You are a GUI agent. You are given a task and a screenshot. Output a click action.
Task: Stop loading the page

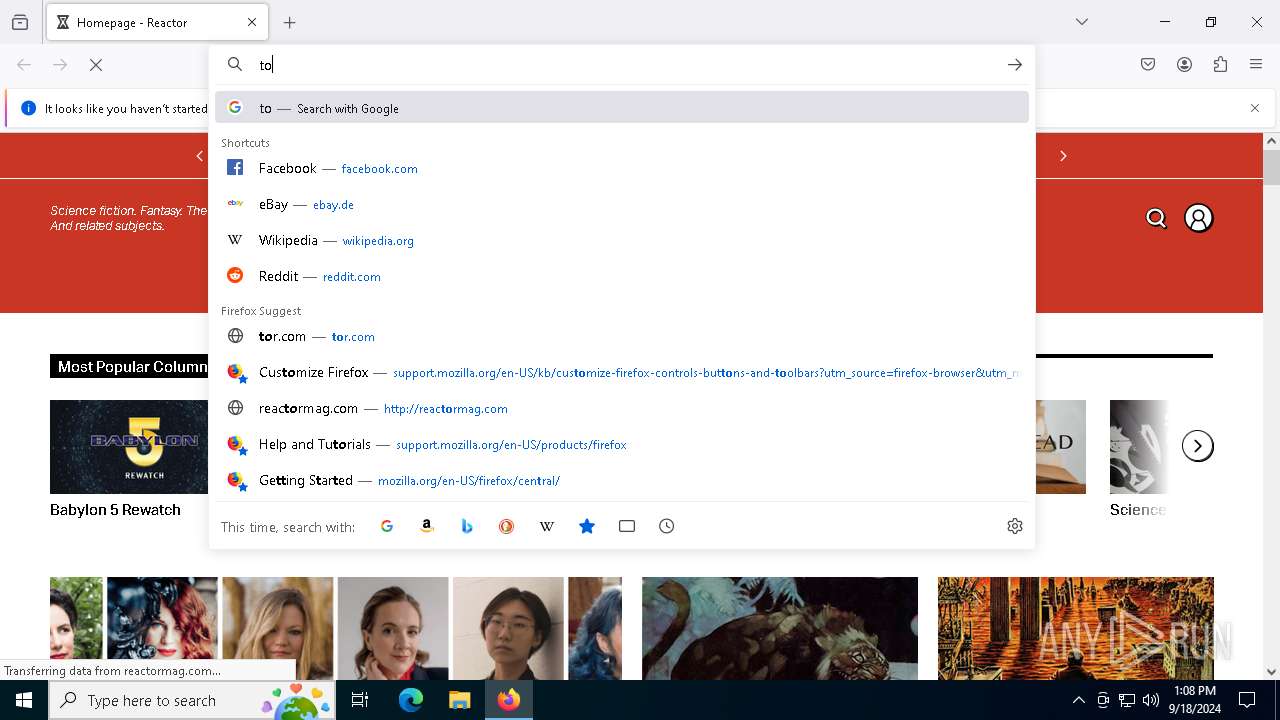pyautogui.click(x=96, y=65)
